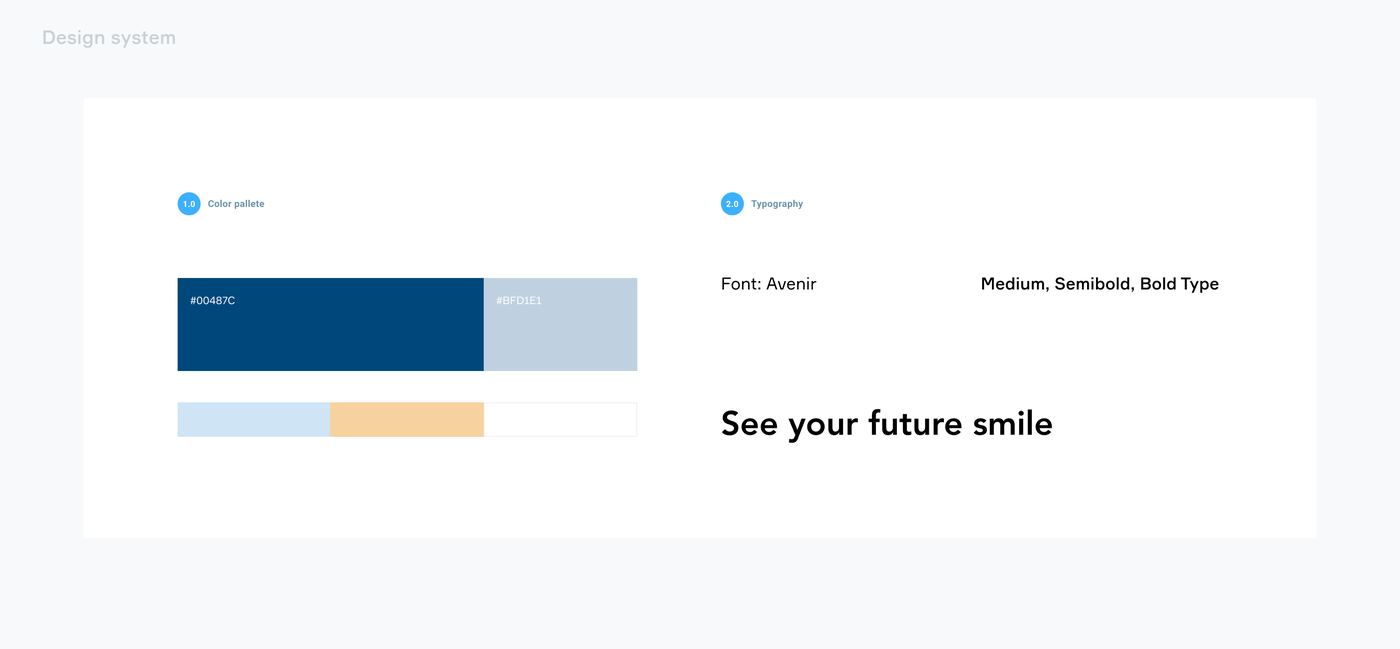
Task: Click the #BFD1E1 hex code text
Action: (519, 300)
